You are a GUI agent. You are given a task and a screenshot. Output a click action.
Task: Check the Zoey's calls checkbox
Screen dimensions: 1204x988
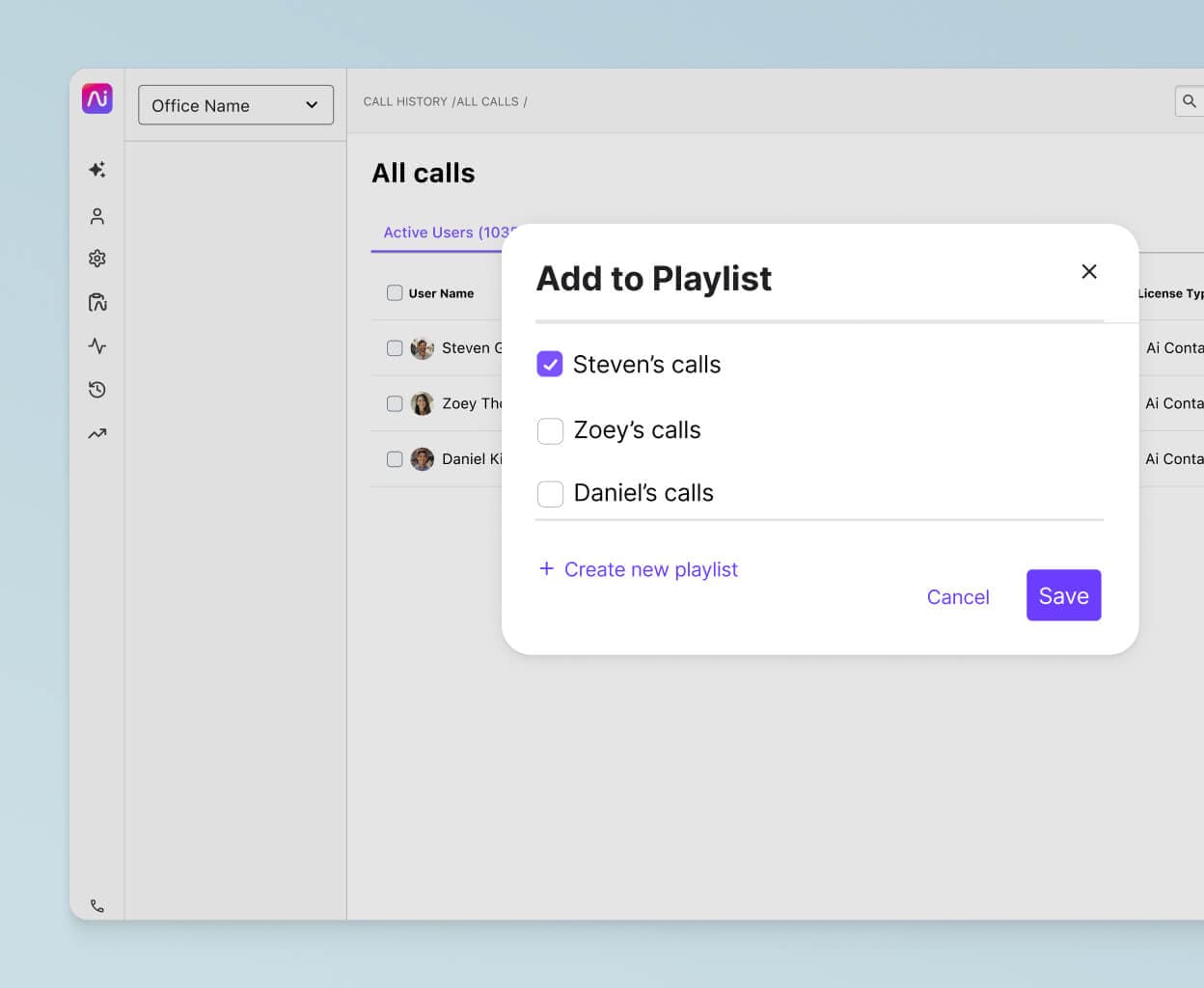point(550,430)
